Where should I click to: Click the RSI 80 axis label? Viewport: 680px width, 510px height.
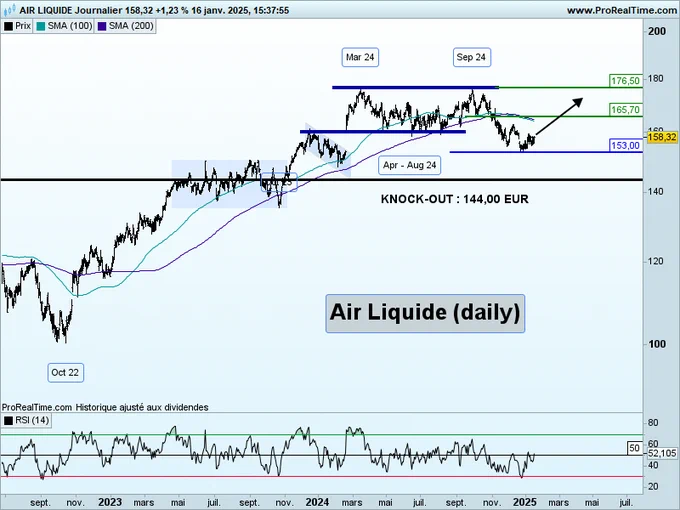pos(653,422)
